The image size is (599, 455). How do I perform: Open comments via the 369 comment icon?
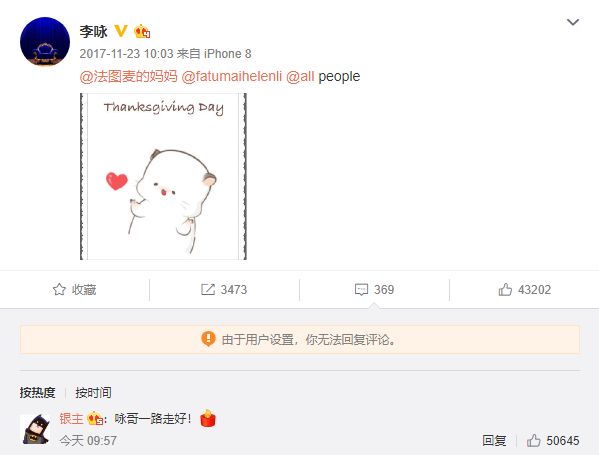tap(374, 290)
